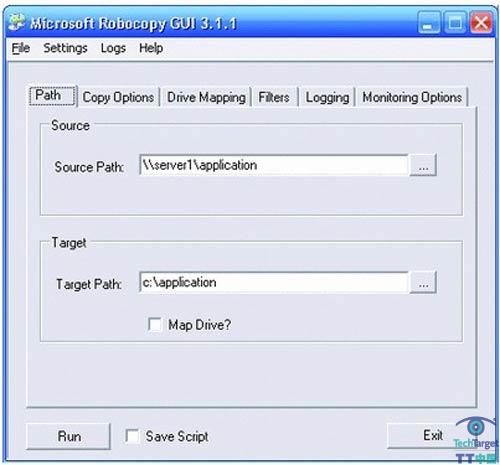Click the 'Source Path:' label
The image size is (500, 465).
[x=89, y=167]
